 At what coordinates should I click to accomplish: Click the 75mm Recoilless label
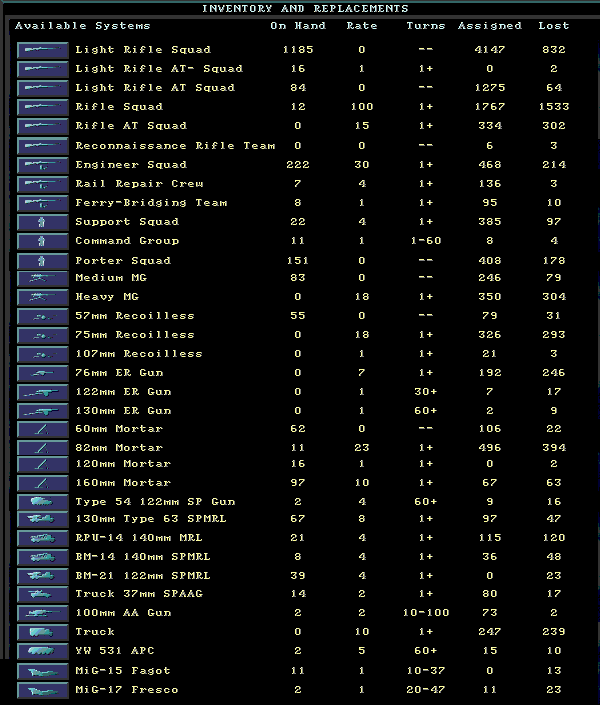(134, 335)
